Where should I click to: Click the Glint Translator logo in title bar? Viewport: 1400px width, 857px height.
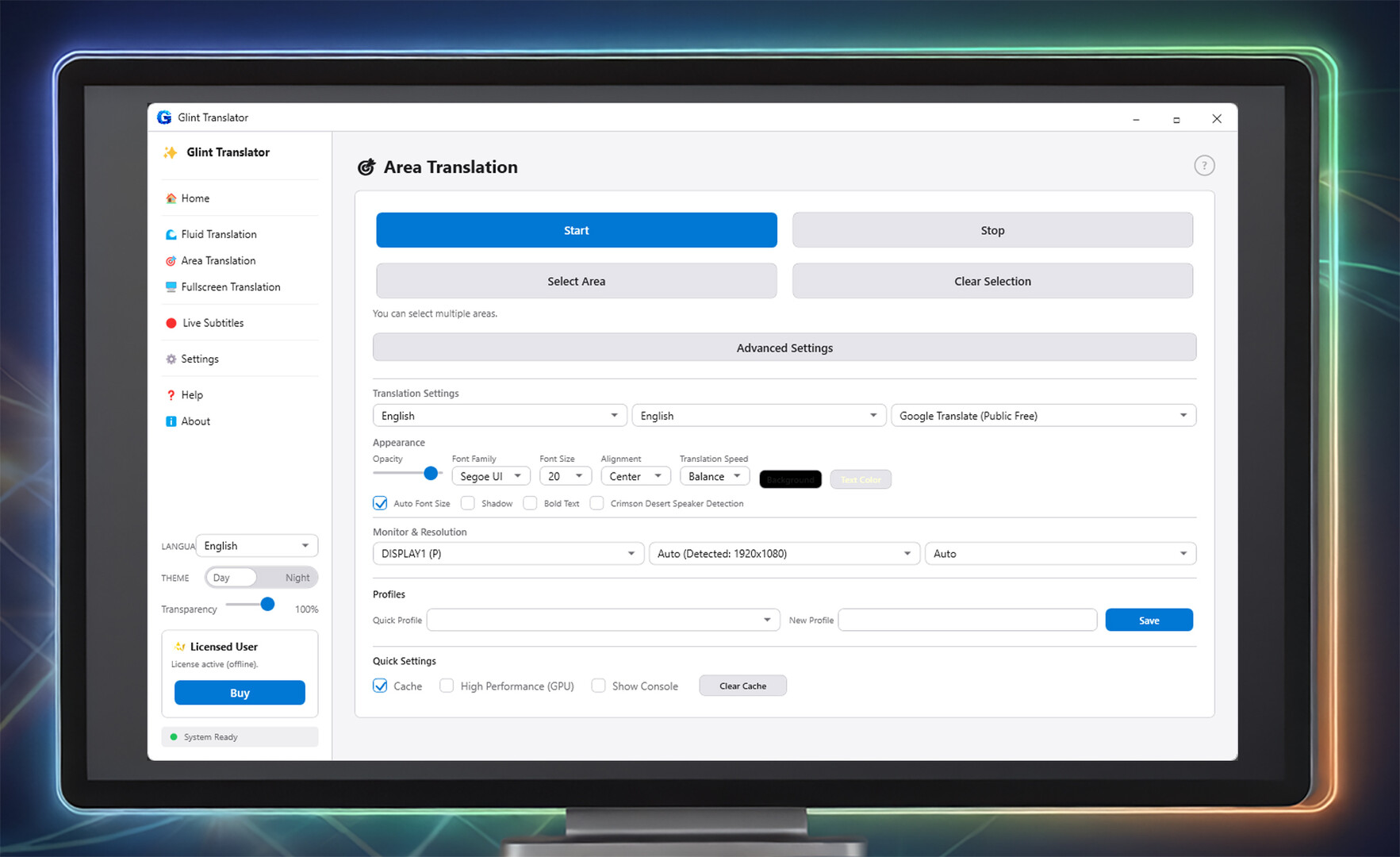[x=164, y=117]
